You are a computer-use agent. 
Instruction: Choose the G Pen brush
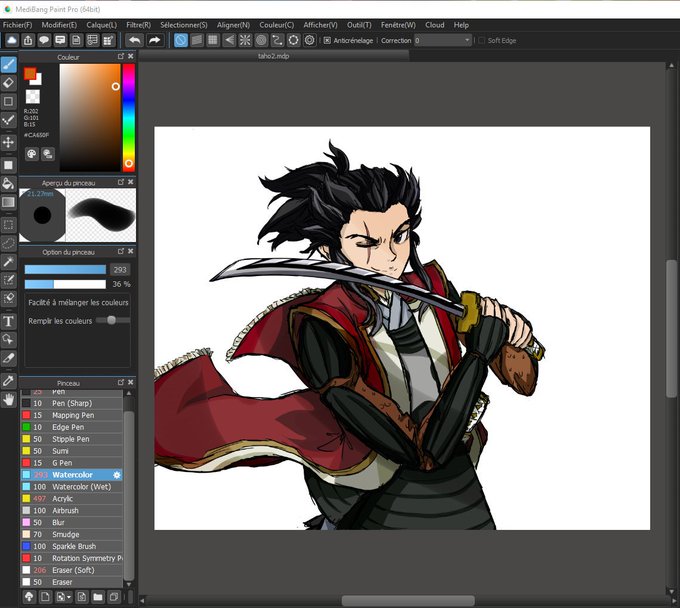click(x=72, y=463)
